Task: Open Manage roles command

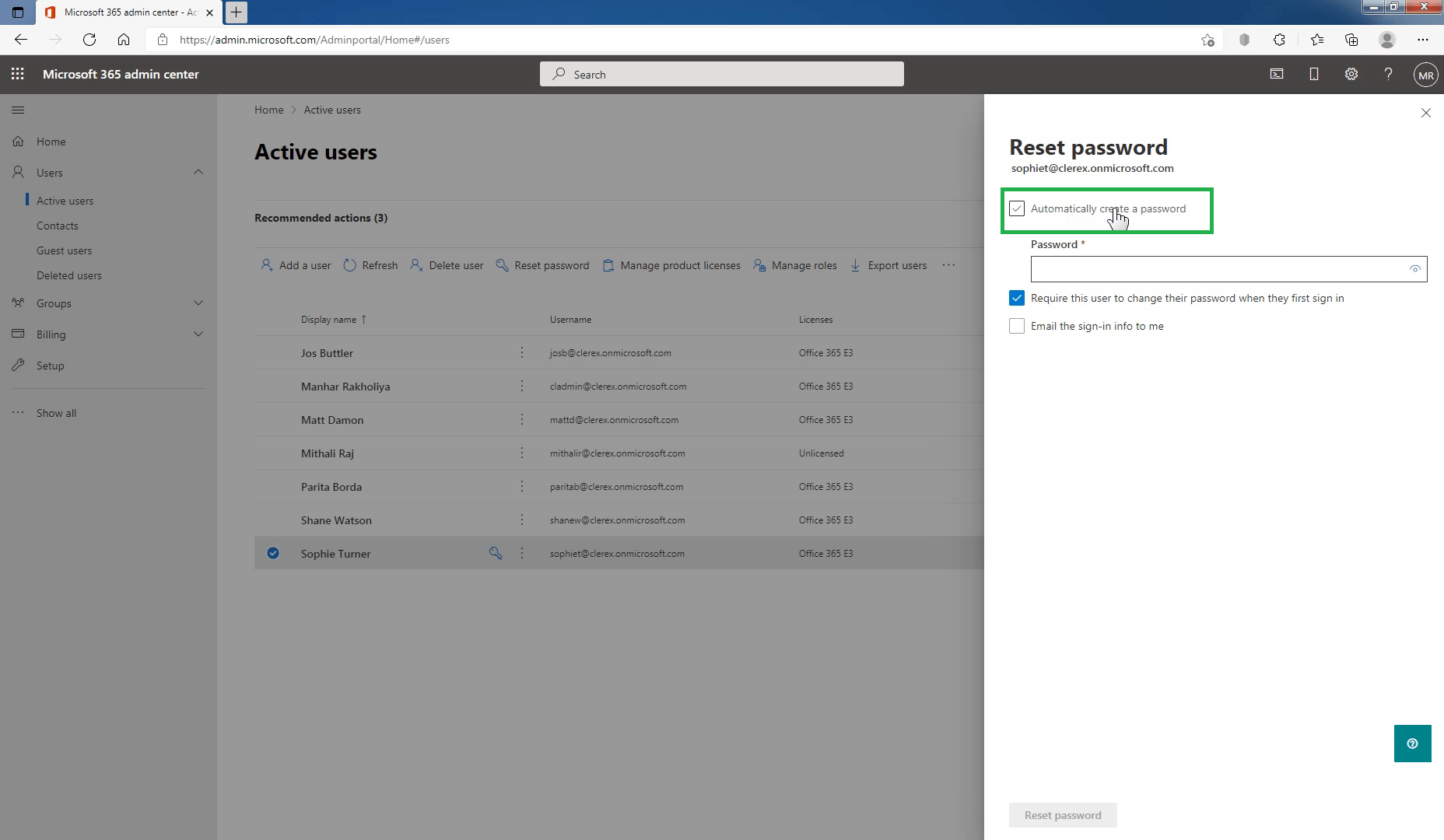Action: tap(795, 265)
